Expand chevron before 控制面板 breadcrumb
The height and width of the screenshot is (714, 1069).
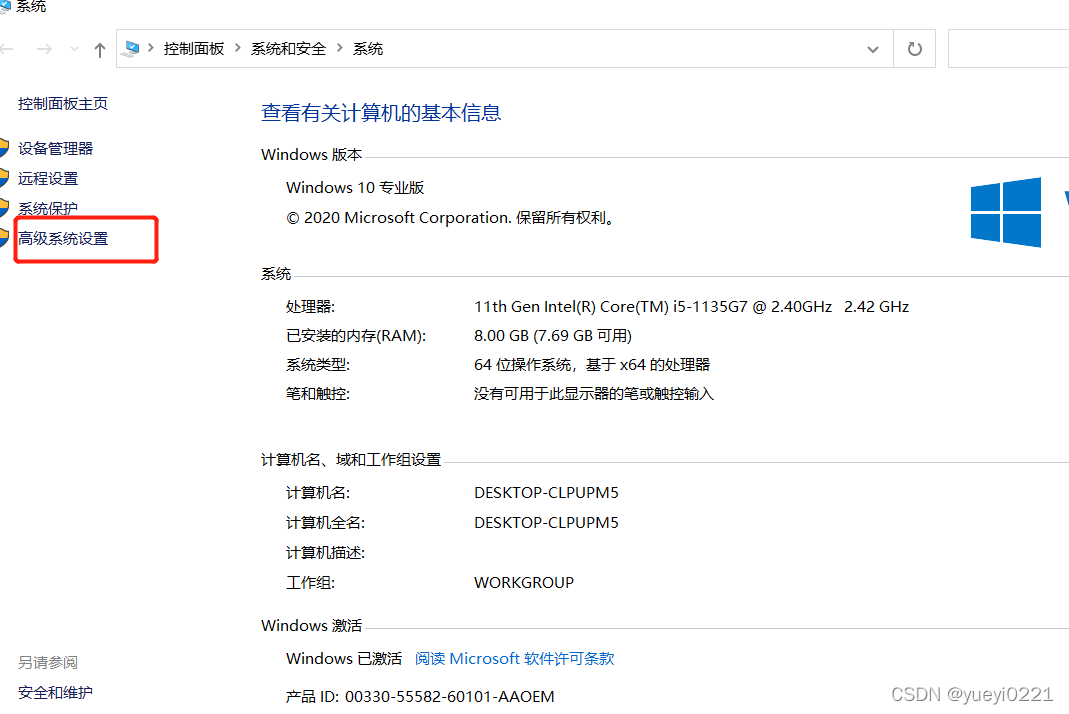(x=151, y=48)
